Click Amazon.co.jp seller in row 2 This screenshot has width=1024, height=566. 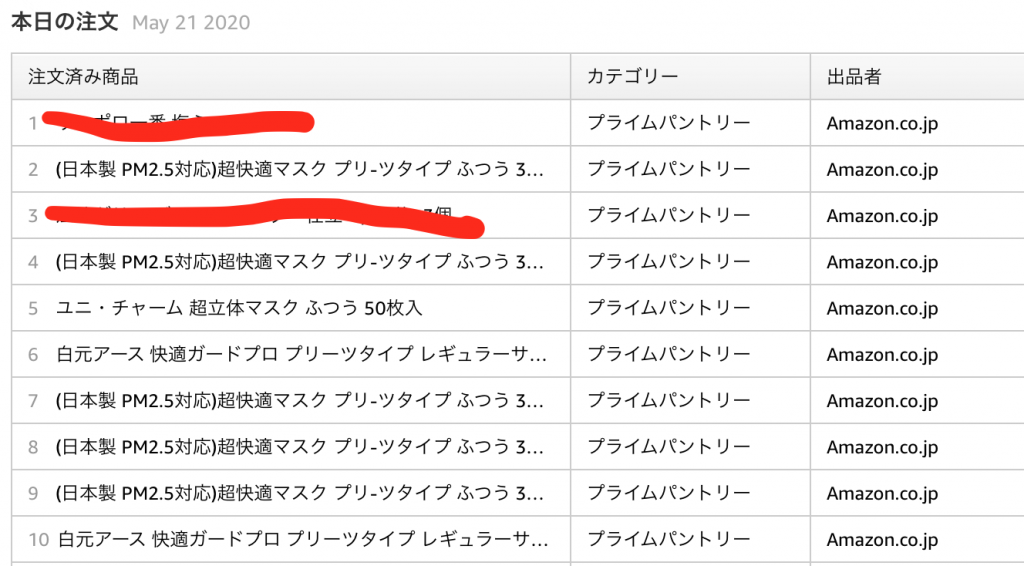click(882, 170)
